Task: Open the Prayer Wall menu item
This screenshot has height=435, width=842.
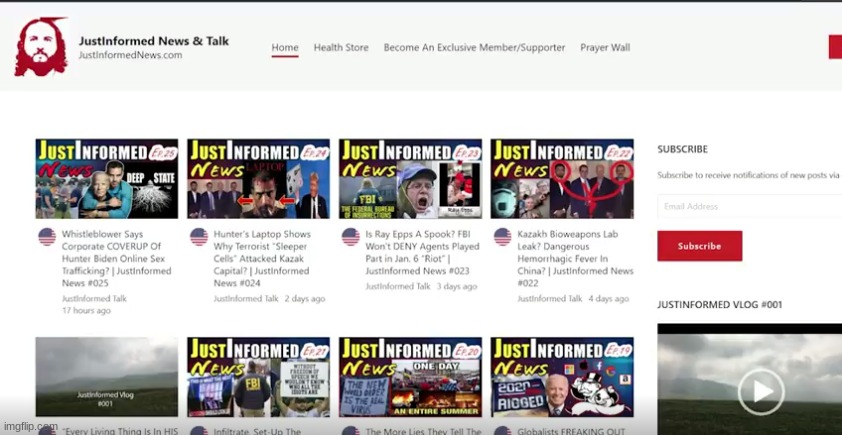Action: tap(605, 47)
